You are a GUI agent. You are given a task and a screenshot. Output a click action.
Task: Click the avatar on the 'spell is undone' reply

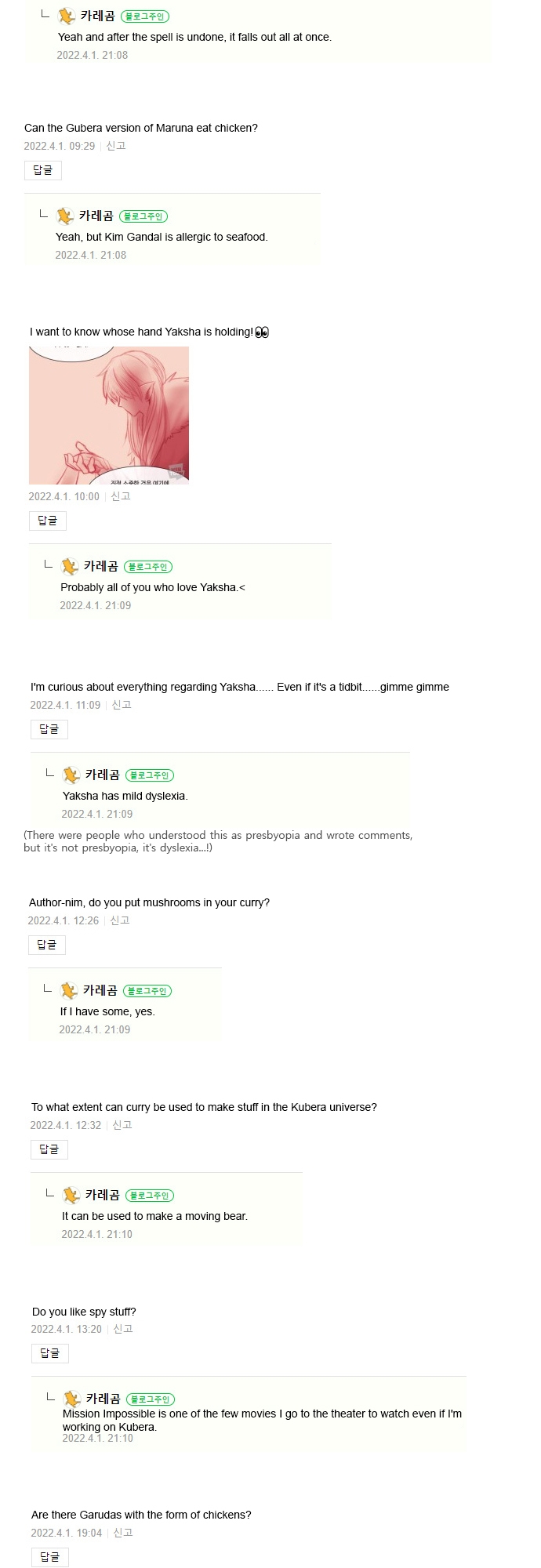(67, 16)
